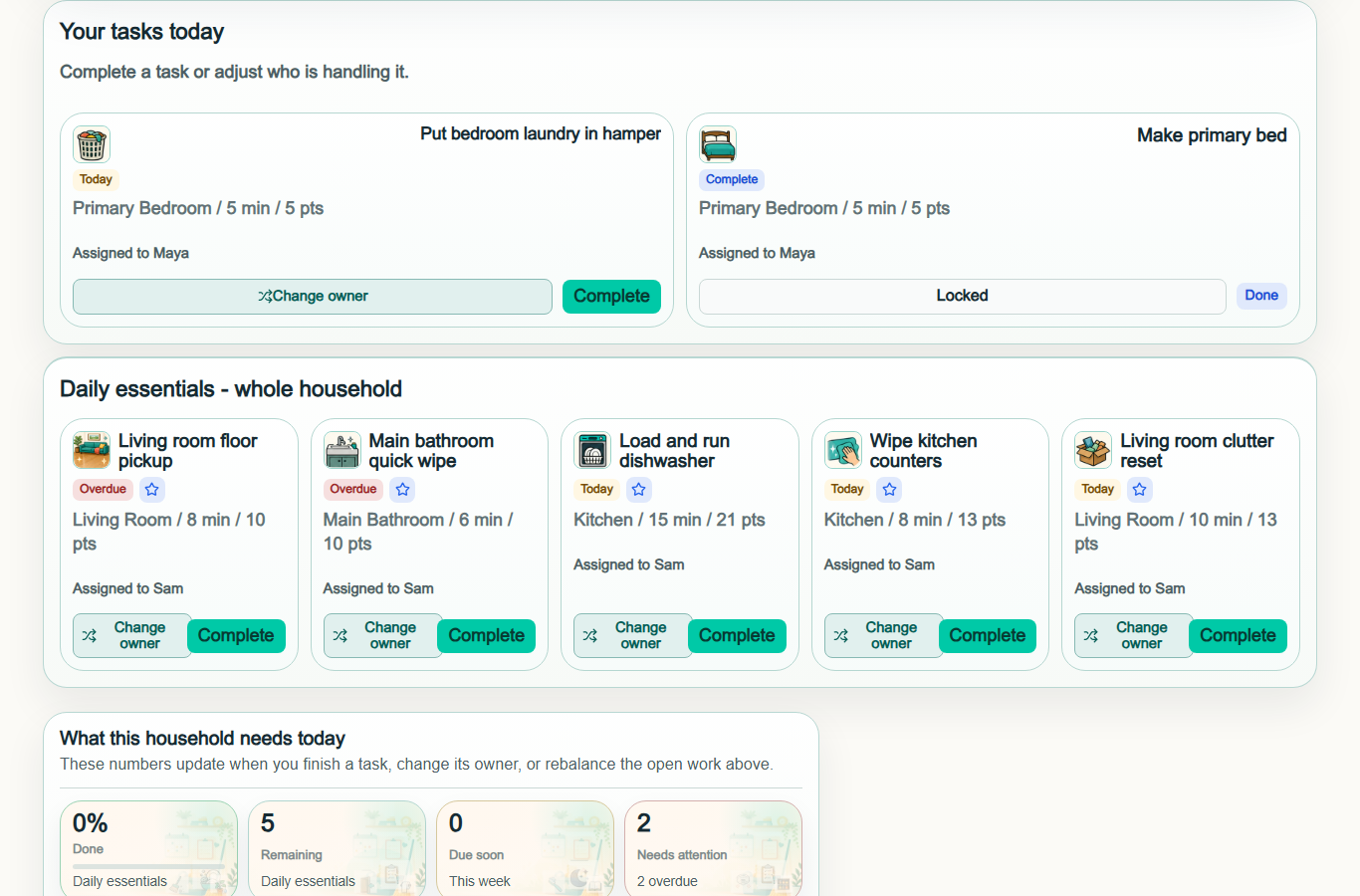Screen dimensions: 1360x896
Task: Click the Today badge on Put bedroom laundry
Action: click(x=96, y=179)
